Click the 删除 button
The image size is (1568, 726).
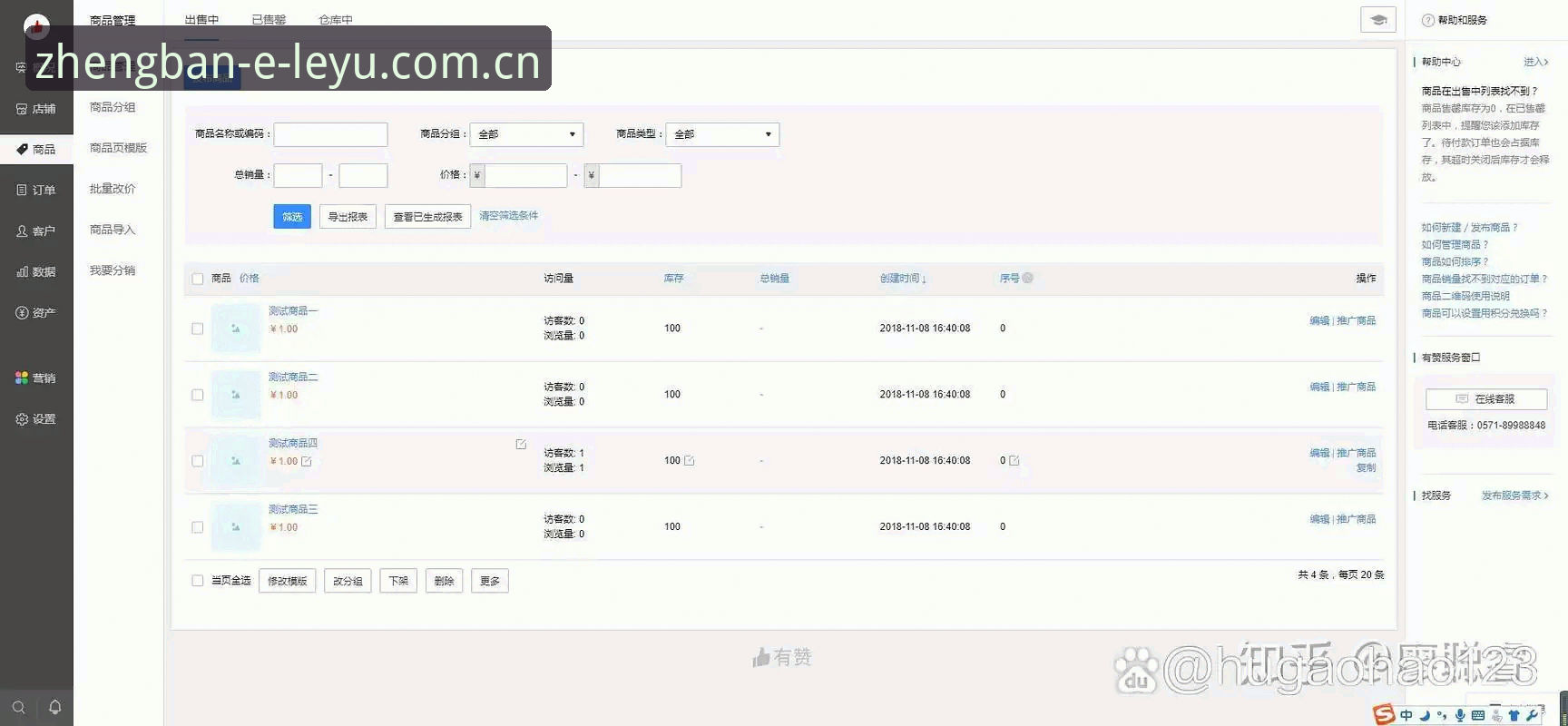(444, 581)
